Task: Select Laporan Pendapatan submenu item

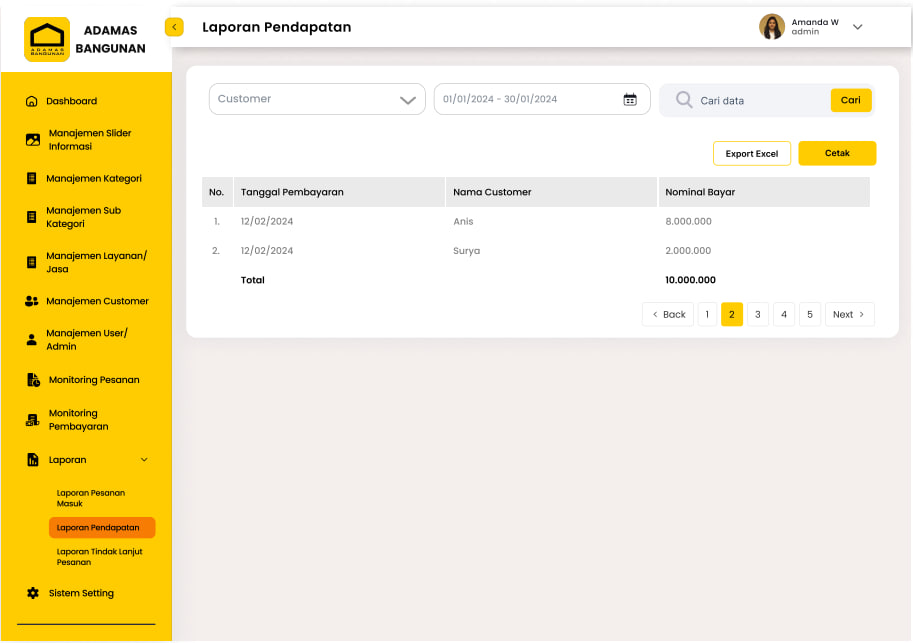Action: pyautogui.click(x=102, y=528)
